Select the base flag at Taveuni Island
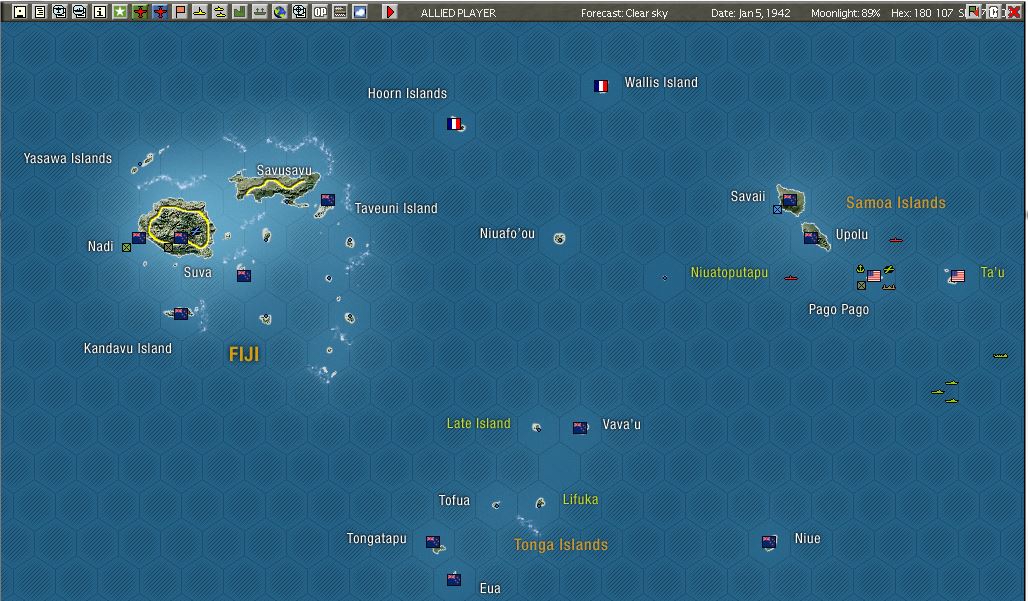The height and width of the screenshot is (601, 1028). pyautogui.click(x=328, y=199)
